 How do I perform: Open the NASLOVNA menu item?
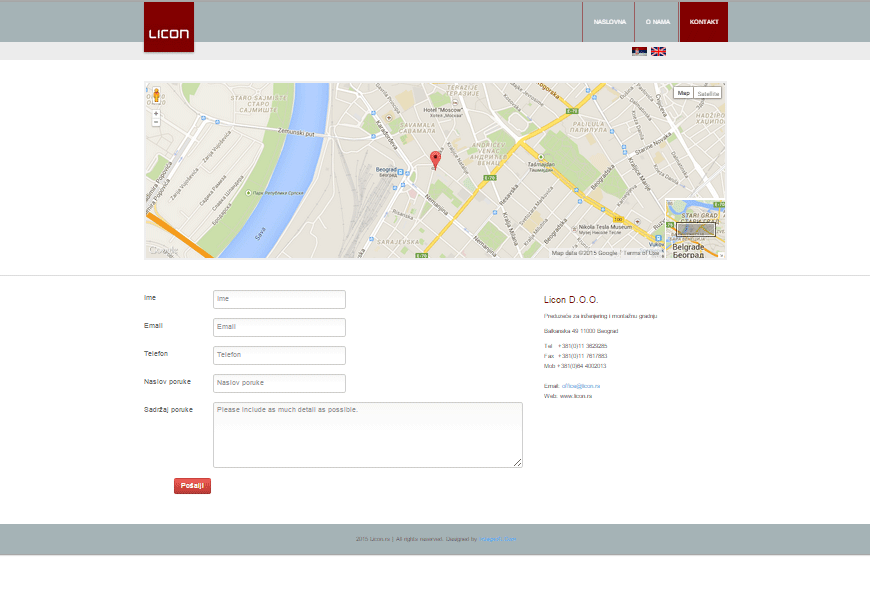(609, 22)
